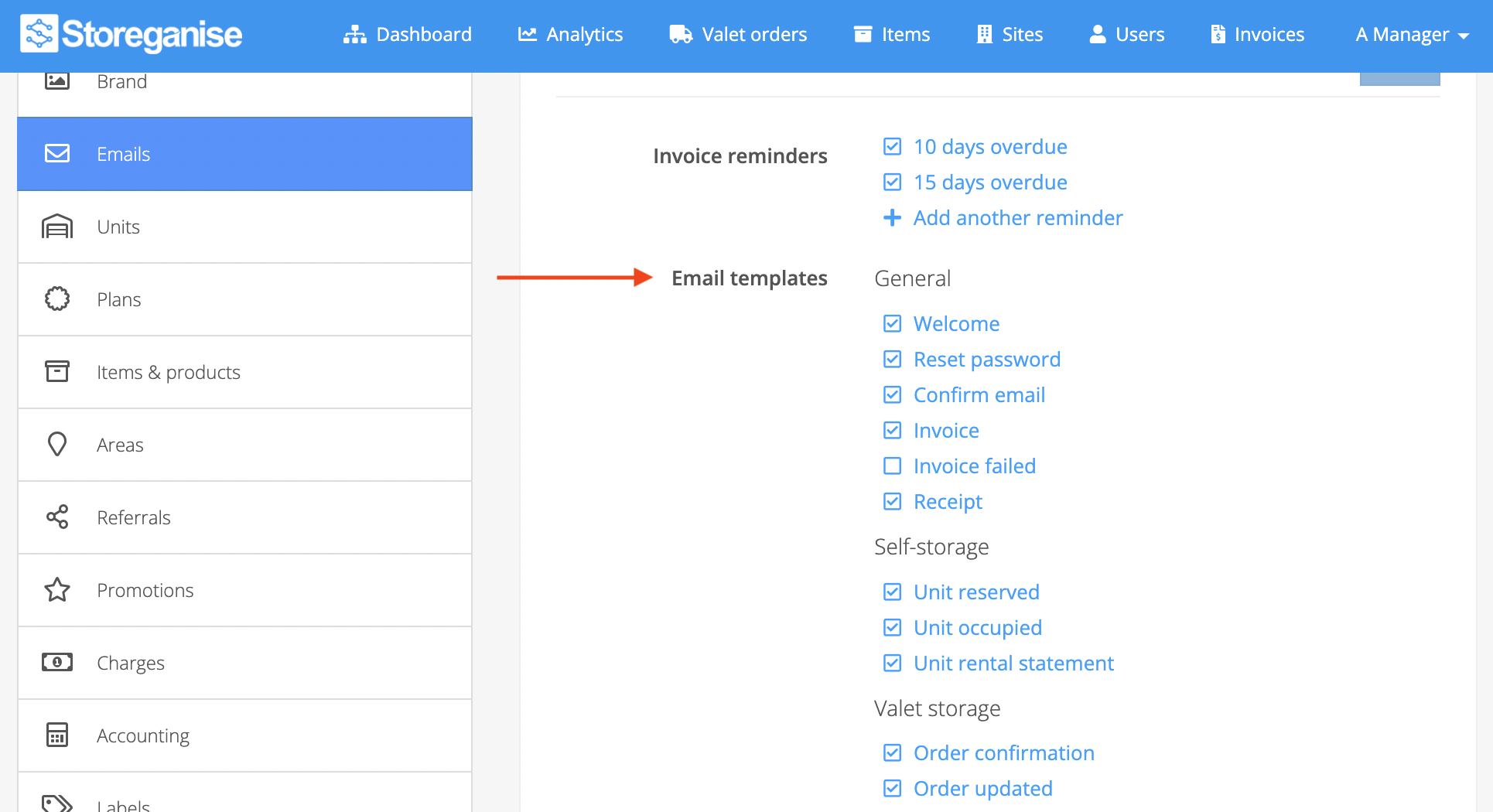Click Add another reminder link

pos(1018,218)
